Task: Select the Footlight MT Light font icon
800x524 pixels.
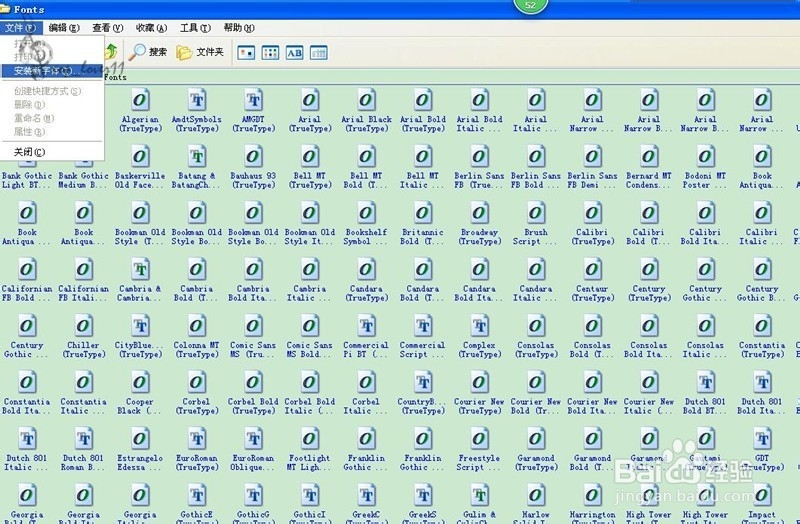Action: coord(310,439)
